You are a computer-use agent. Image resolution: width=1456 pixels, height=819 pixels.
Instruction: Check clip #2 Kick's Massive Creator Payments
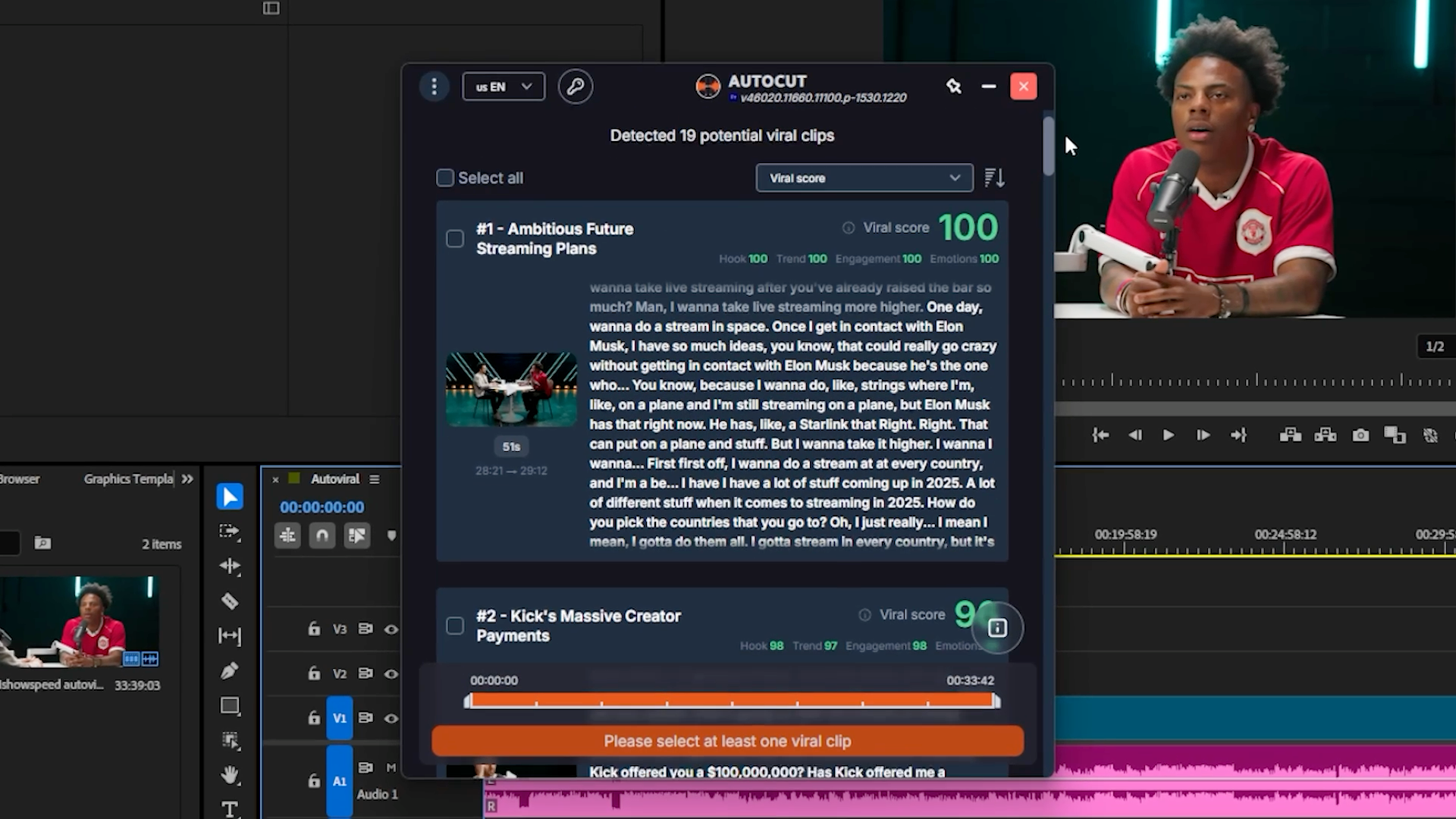coord(455,626)
